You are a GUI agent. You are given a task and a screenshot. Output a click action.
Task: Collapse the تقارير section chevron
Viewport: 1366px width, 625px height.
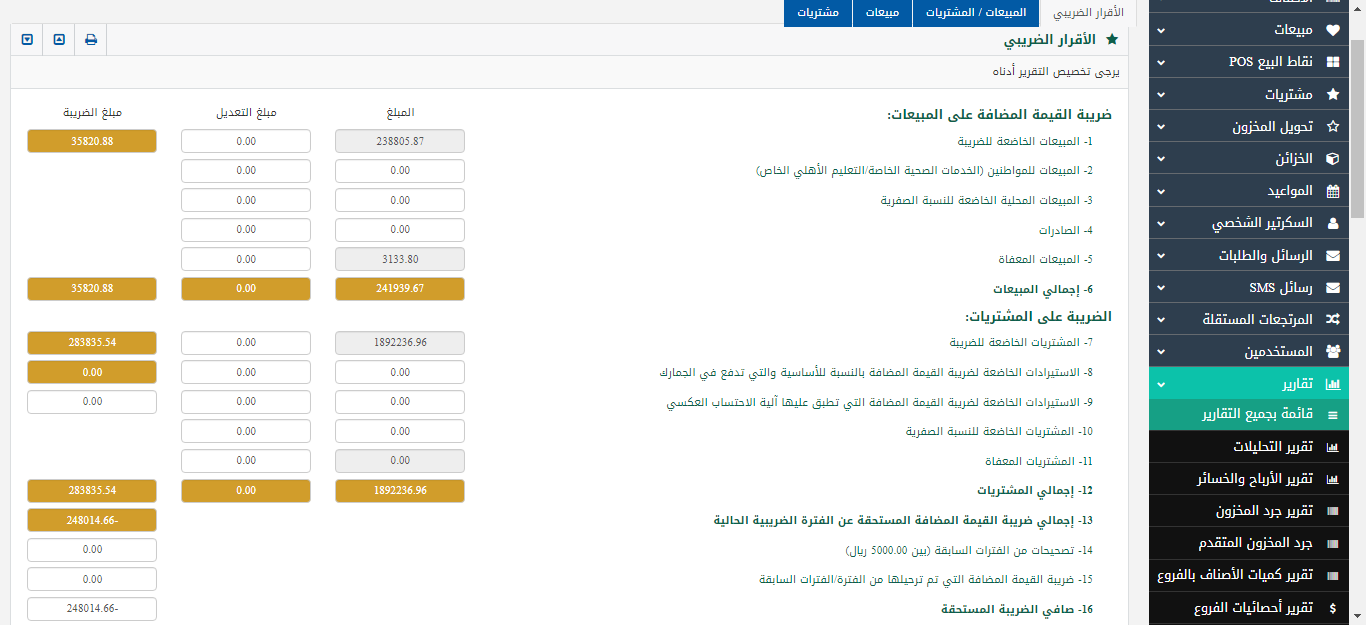(1161, 384)
